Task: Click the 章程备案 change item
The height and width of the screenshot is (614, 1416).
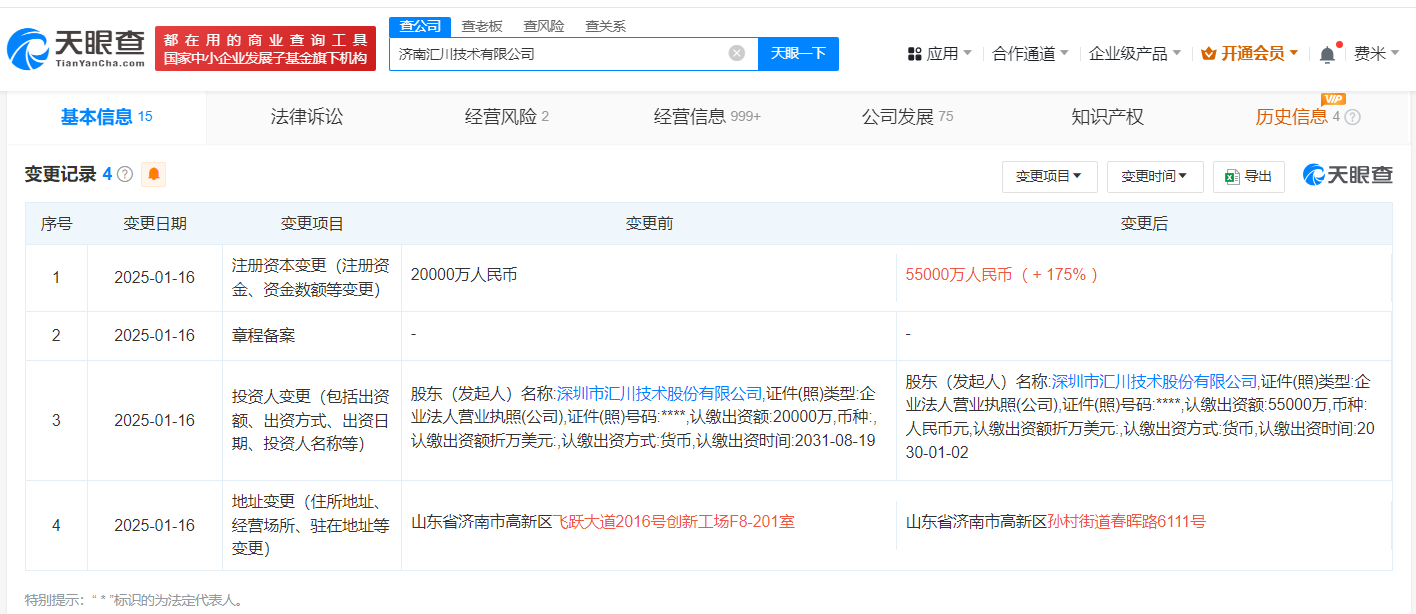Action: [263, 335]
